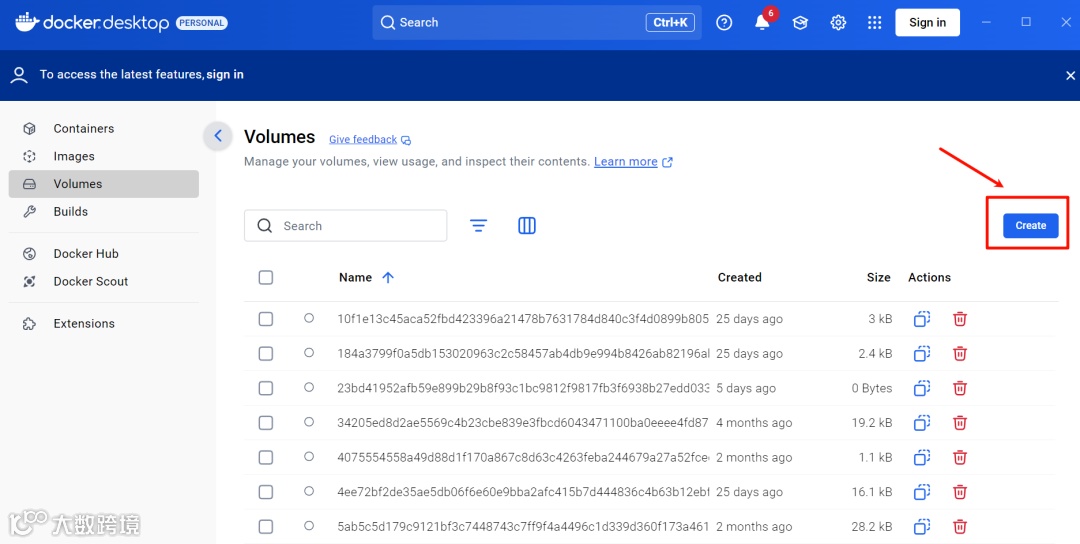
Task: Open Builds in the sidebar
Action: pyautogui.click(x=103, y=211)
